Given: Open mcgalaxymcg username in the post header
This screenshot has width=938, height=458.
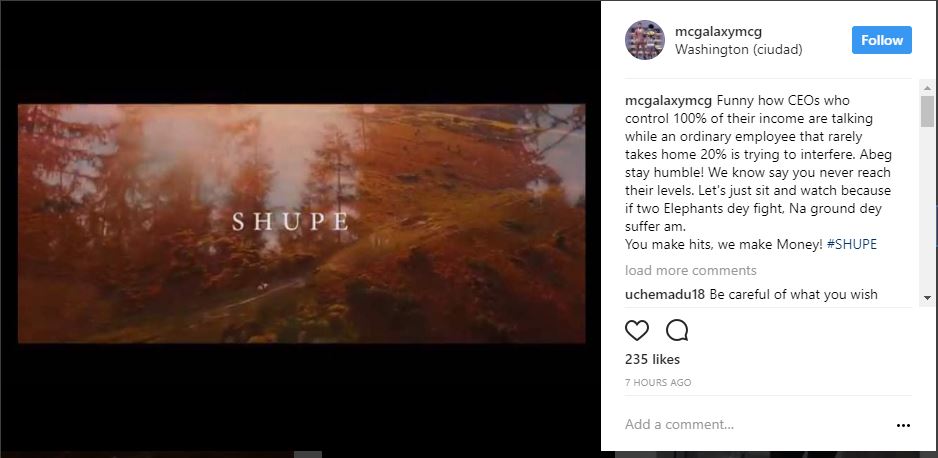Looking at the screenshot, I should 718,32.
